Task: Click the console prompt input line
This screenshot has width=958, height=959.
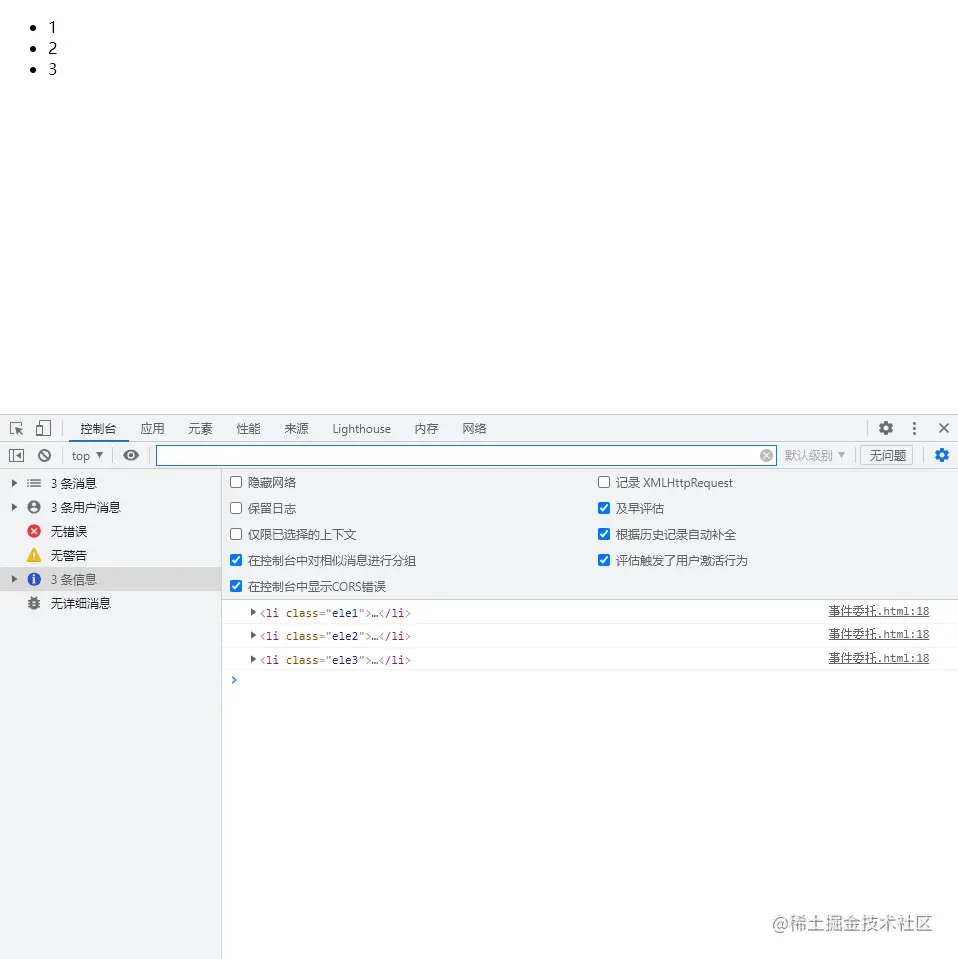Action: coord(590,680)
